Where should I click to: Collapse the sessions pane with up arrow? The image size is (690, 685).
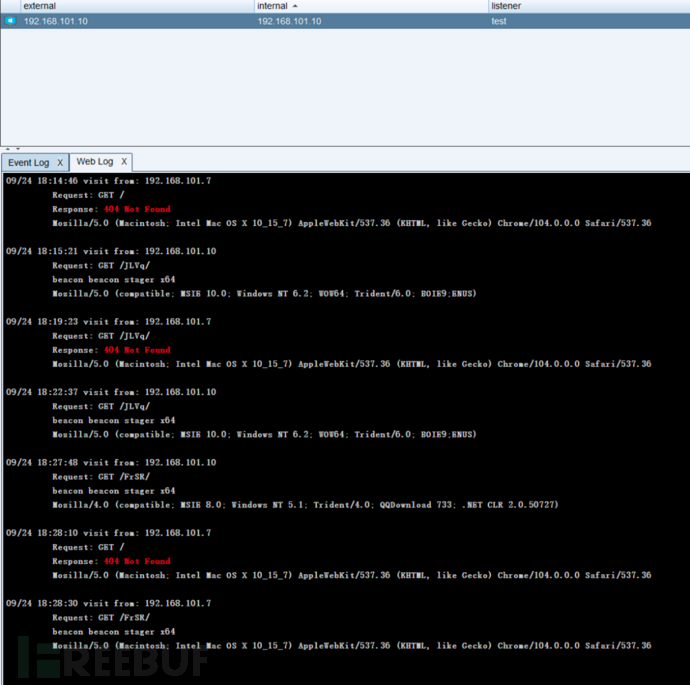tap(6, 148)
